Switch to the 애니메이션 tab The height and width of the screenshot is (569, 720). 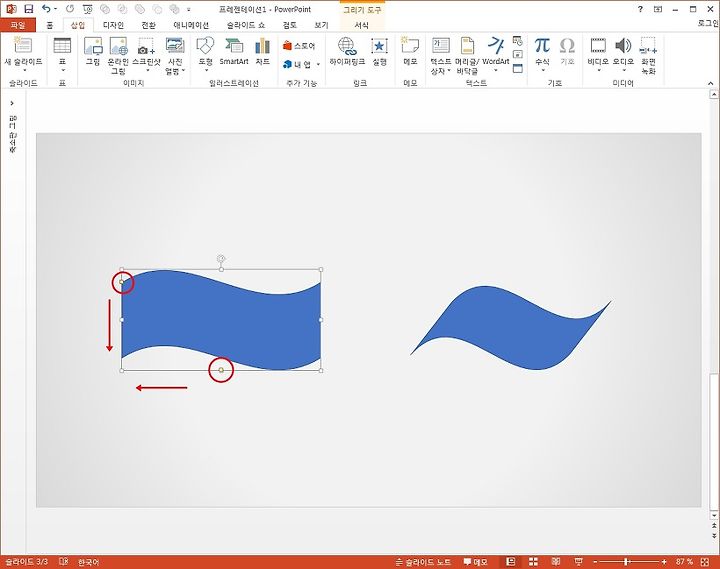[191, 25]
